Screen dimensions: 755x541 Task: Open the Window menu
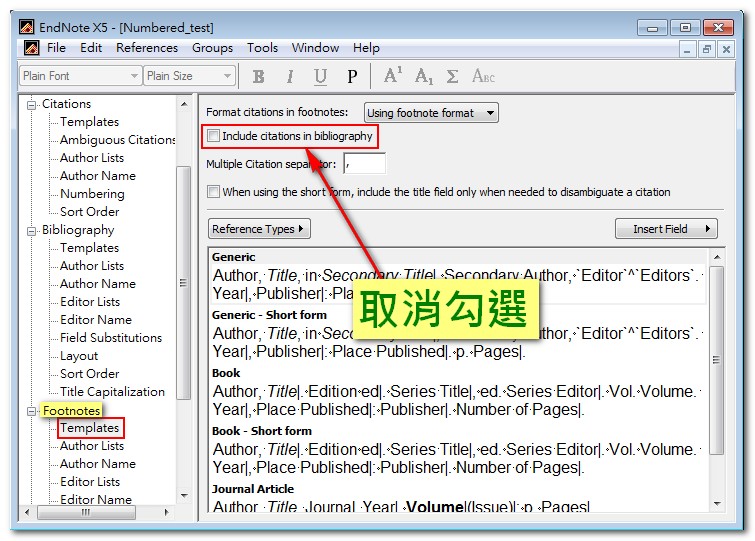coord(315,48)
